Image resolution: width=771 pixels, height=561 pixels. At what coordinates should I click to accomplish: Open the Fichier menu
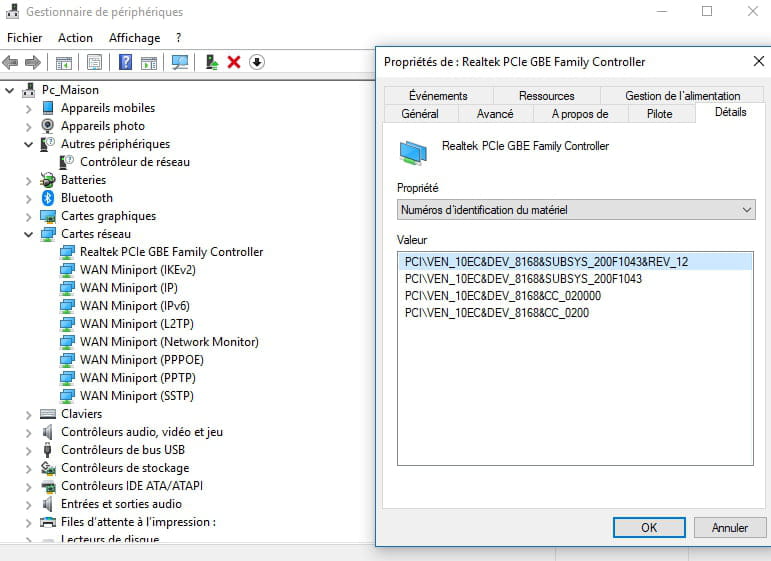[x=25, y=38]
